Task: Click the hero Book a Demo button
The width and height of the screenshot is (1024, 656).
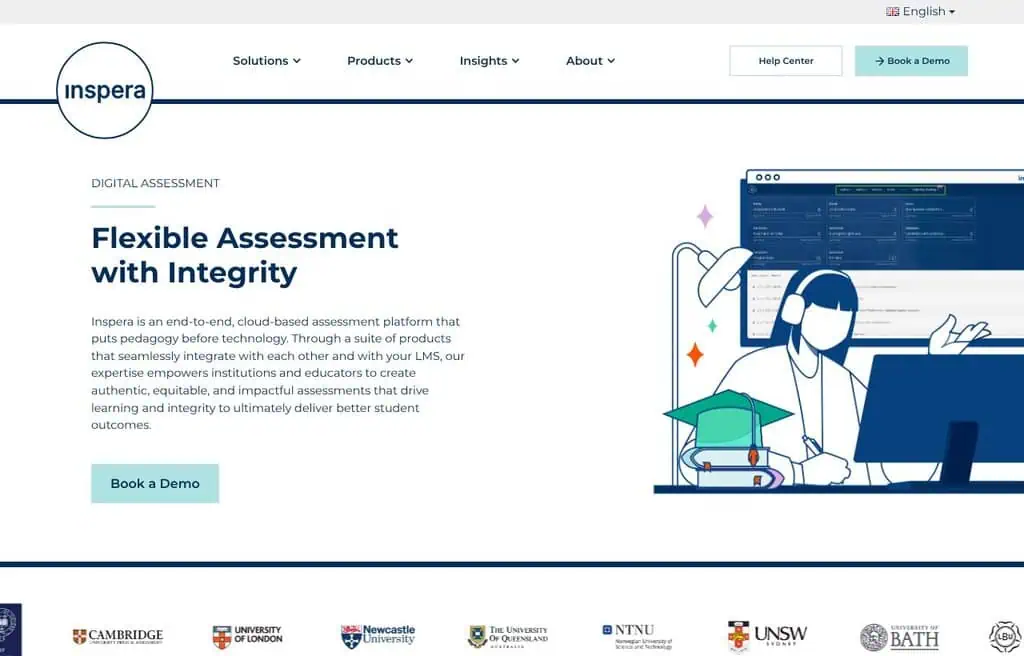Action: (x=155, y=484)
